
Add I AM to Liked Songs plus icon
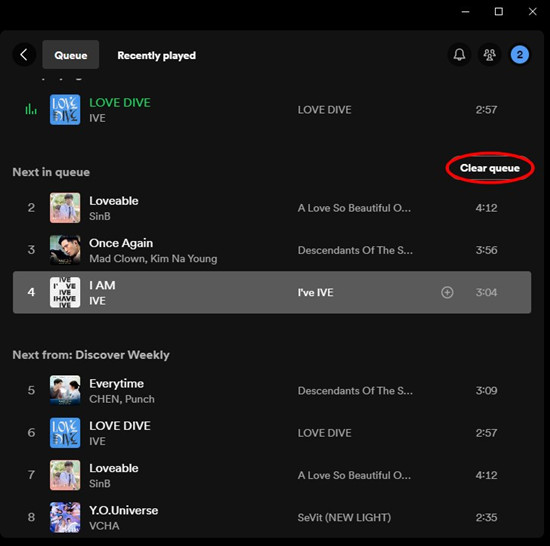pyautogui.click(x=447, y=292)
